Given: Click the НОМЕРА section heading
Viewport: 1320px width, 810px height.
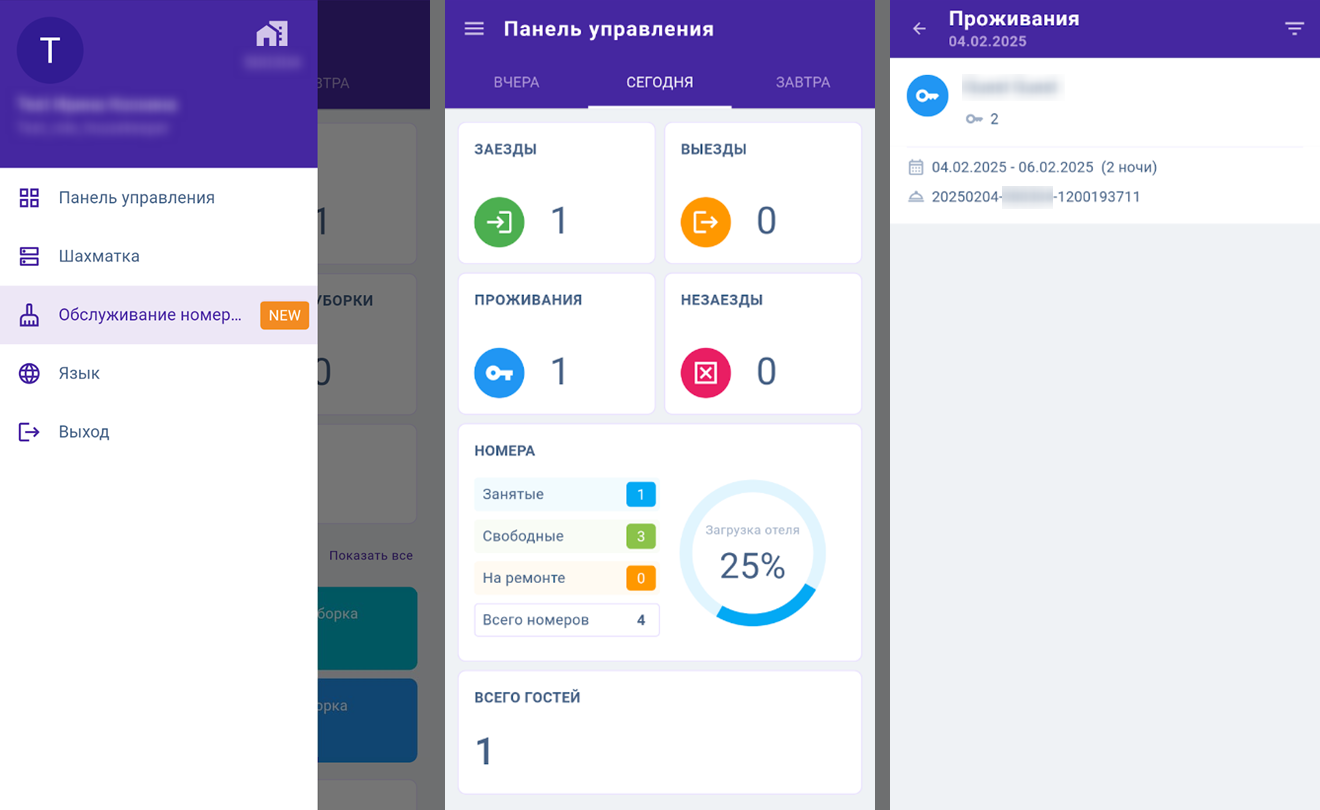Looking at the screenshot, I should coord(505,451).
